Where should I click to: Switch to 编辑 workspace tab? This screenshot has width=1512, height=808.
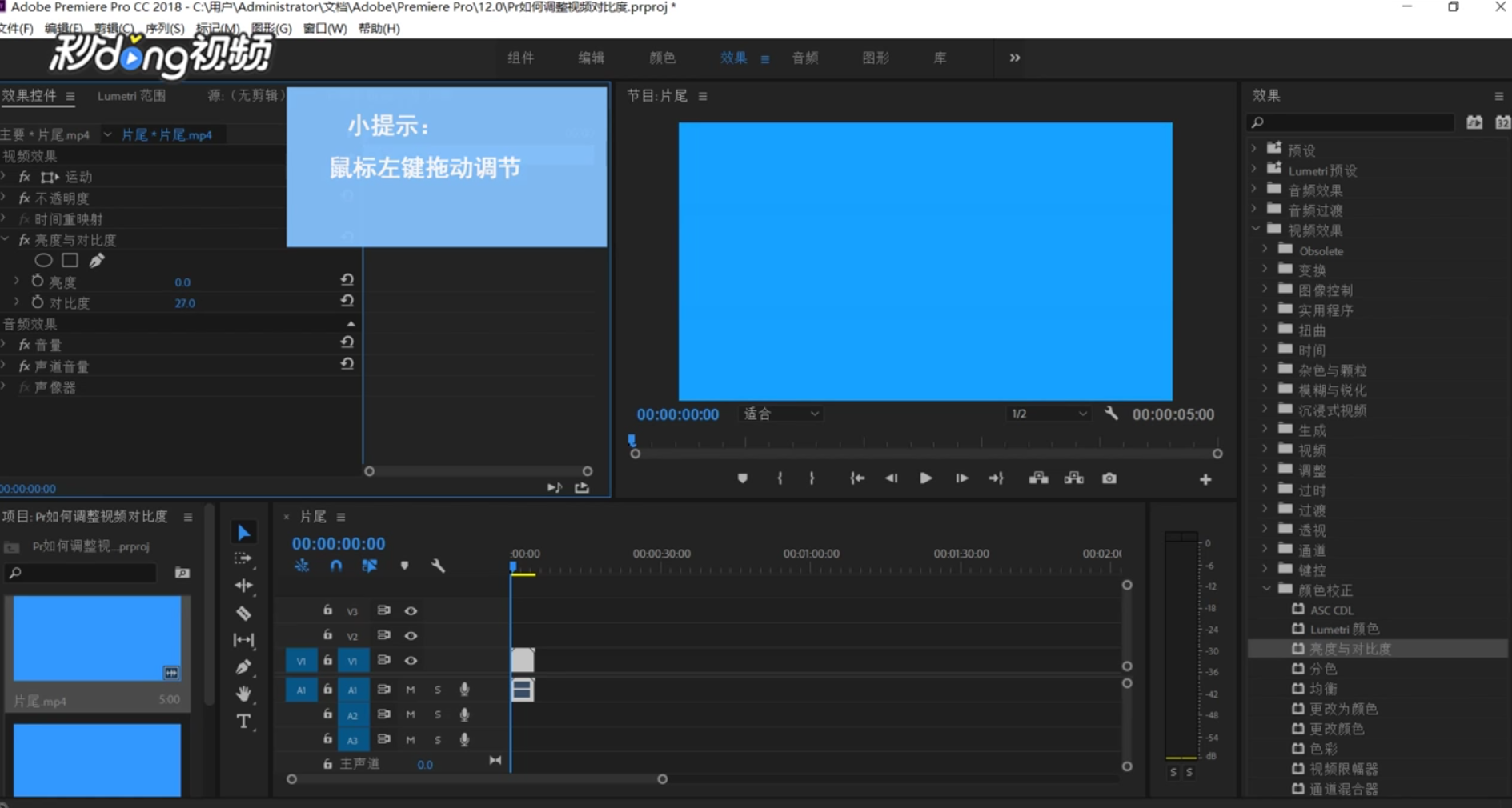point(592,58)
